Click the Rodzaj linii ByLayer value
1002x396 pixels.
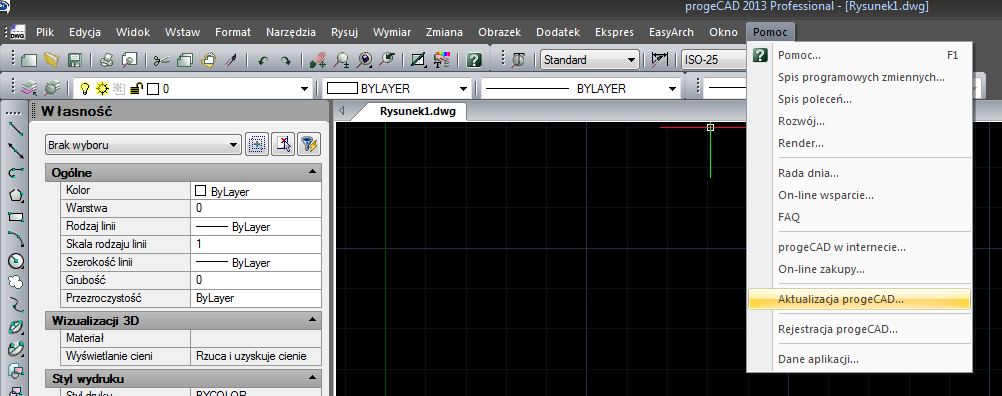(x=256, y=226)
